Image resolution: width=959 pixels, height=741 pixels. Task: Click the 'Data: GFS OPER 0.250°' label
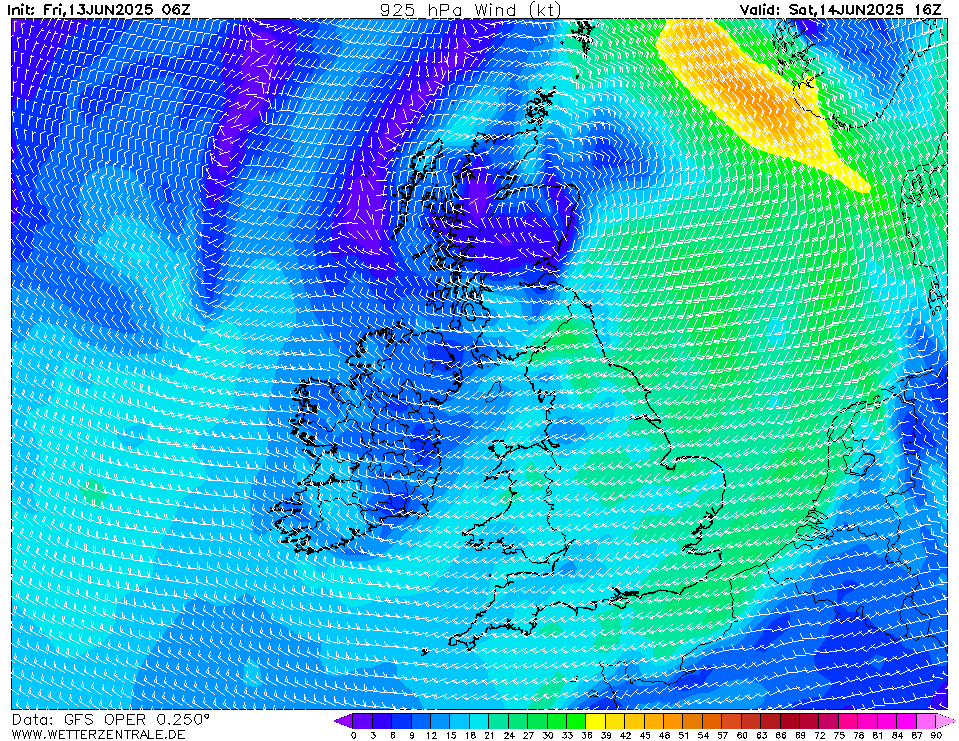point(111,720)
